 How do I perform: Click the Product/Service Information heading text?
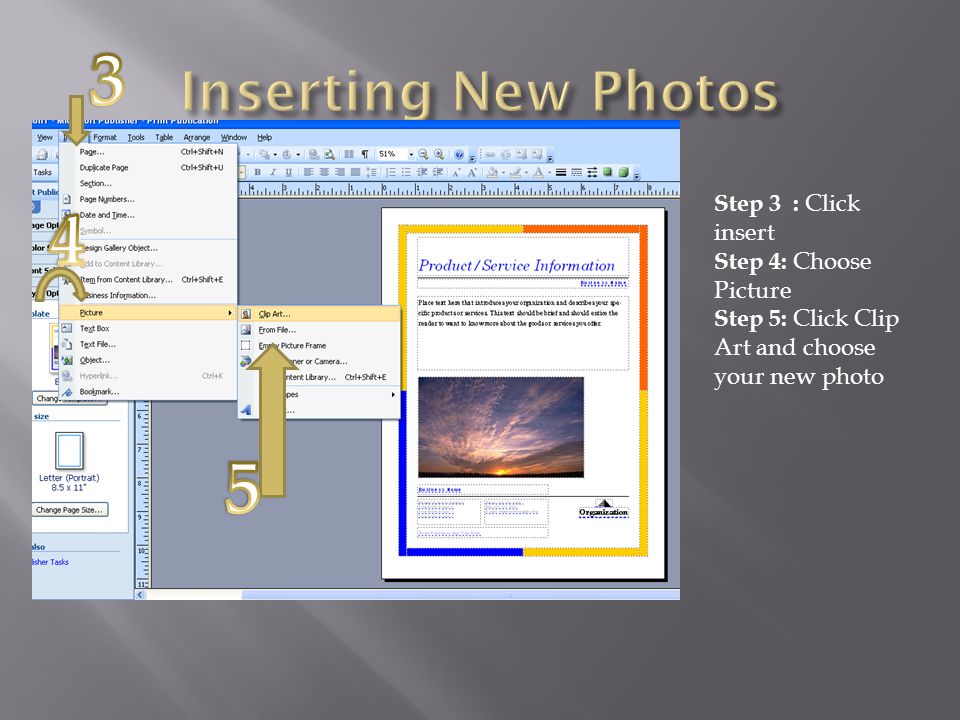(516, 265)
